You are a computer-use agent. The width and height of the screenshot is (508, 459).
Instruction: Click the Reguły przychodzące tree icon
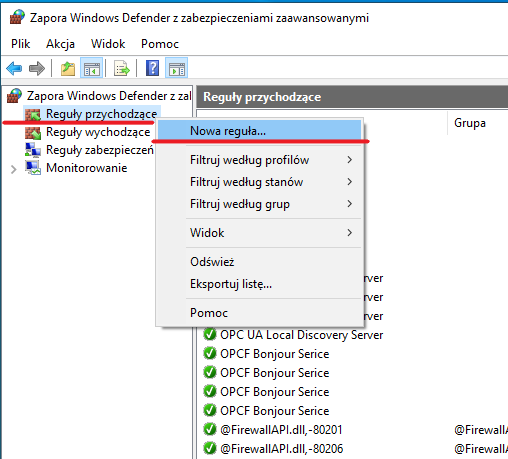33,114
